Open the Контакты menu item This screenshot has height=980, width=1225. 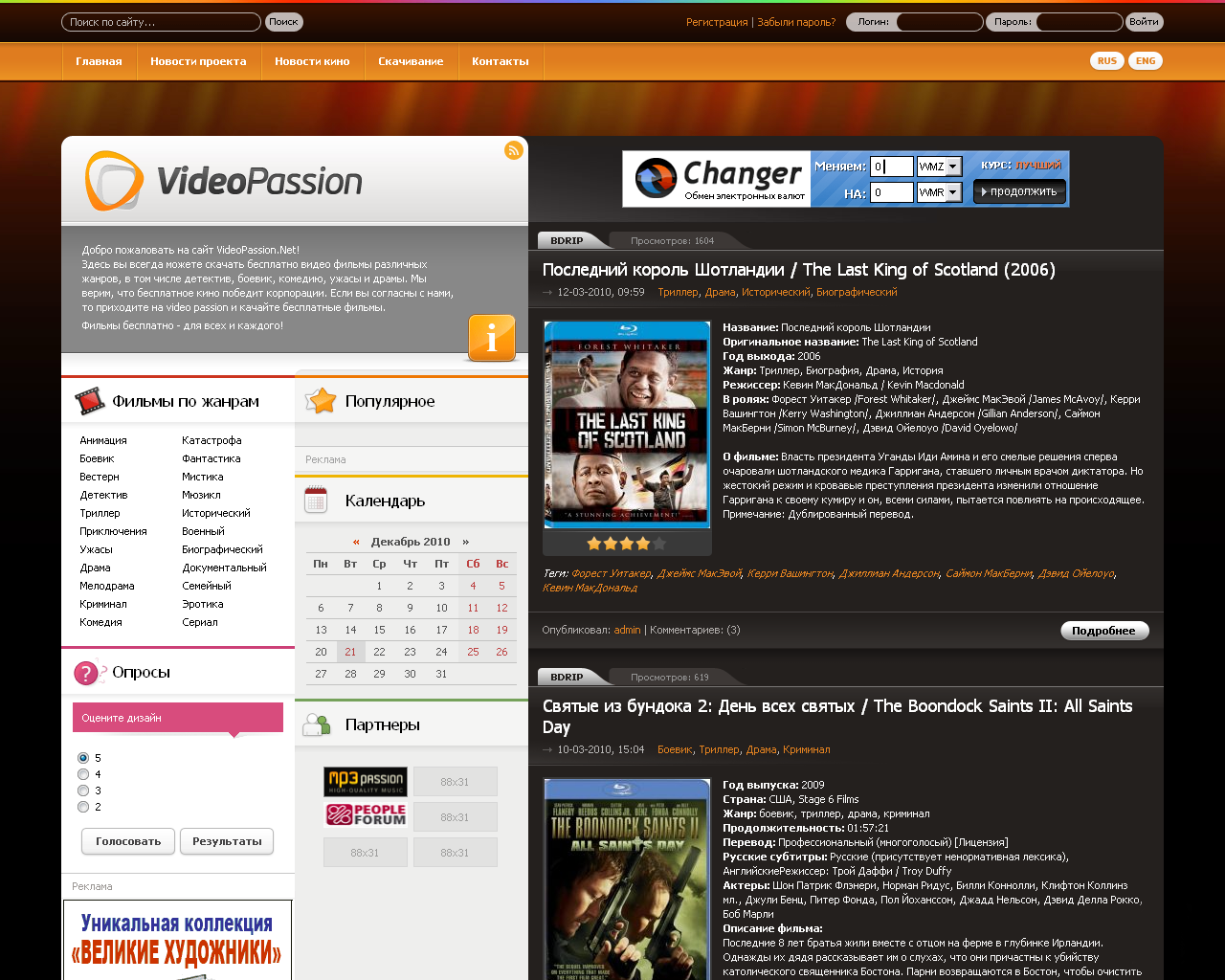point(500,61)
